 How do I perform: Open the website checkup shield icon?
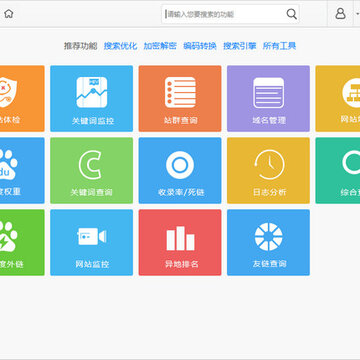pyautogui.click(x=7, y=92)
